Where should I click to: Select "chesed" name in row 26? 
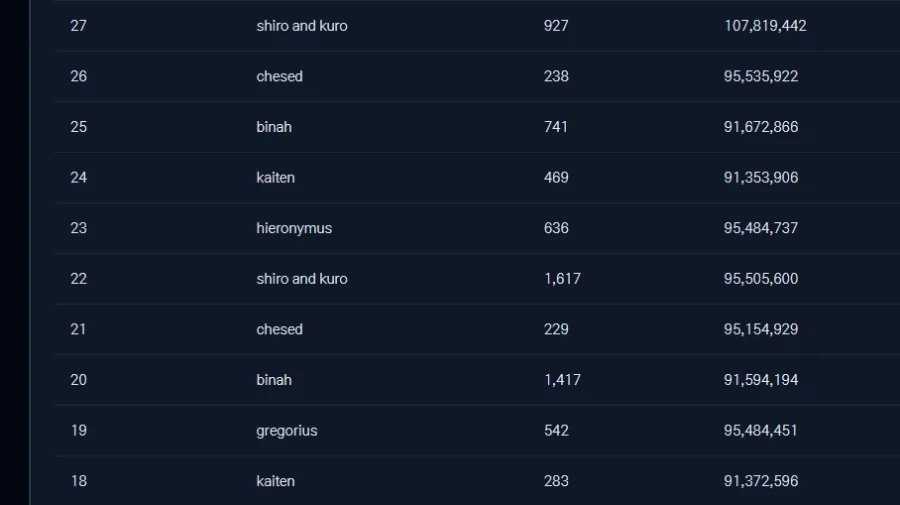pyautogui.click(x=279, y=76)
